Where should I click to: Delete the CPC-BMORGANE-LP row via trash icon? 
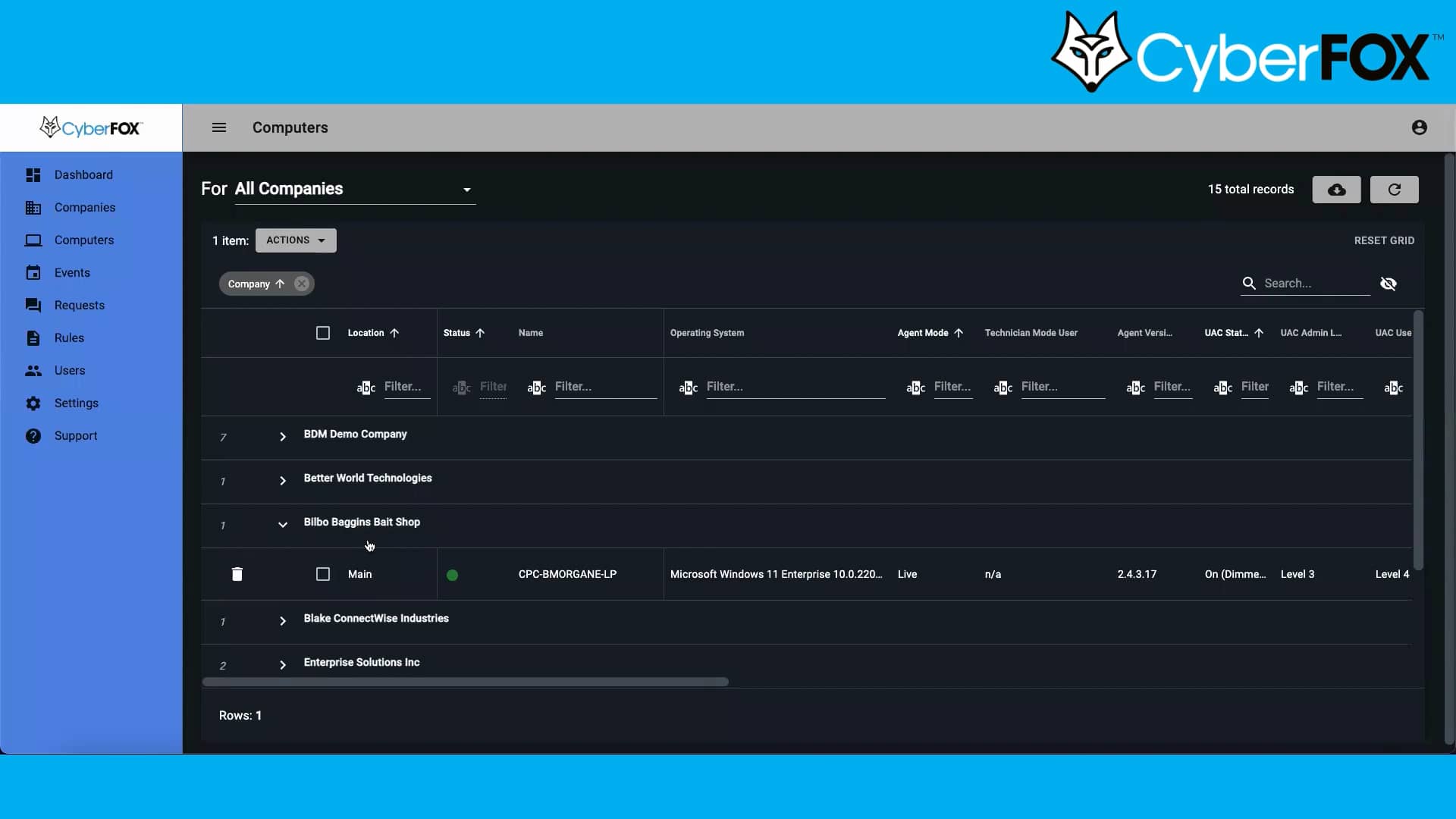pos(237,574)
